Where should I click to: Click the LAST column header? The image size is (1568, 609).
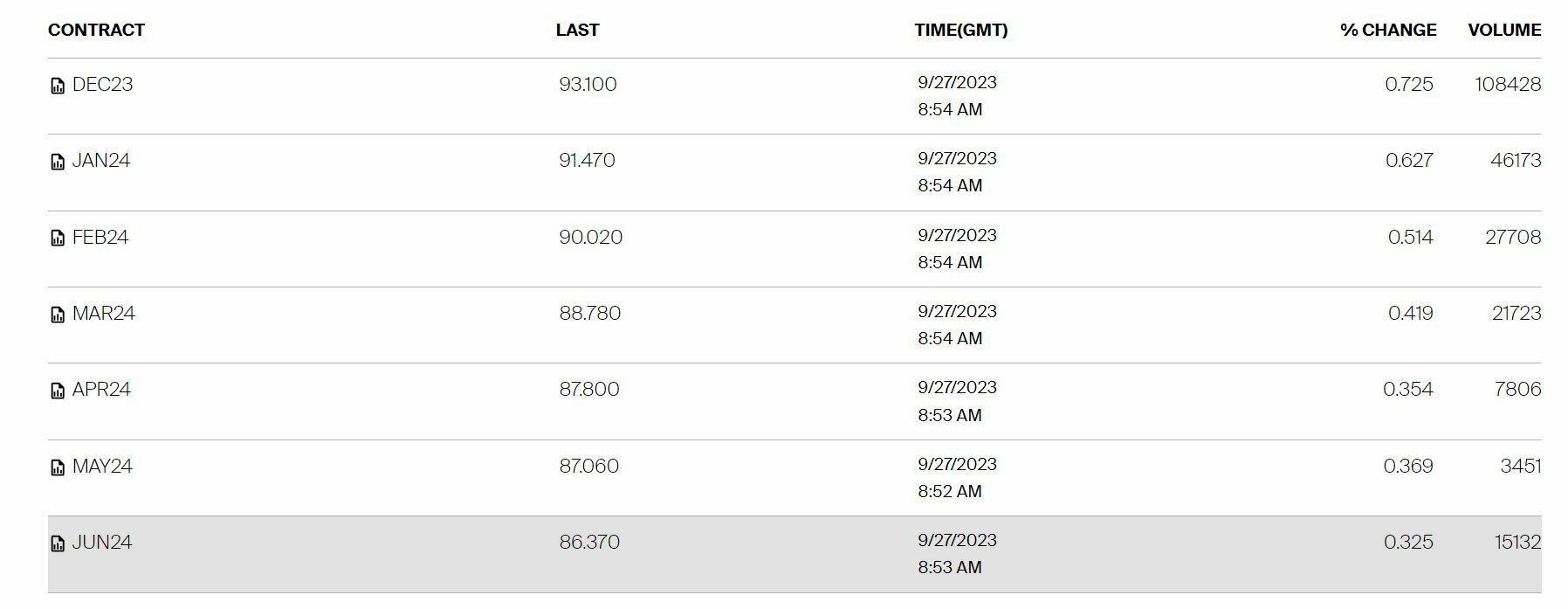(577, 30)
